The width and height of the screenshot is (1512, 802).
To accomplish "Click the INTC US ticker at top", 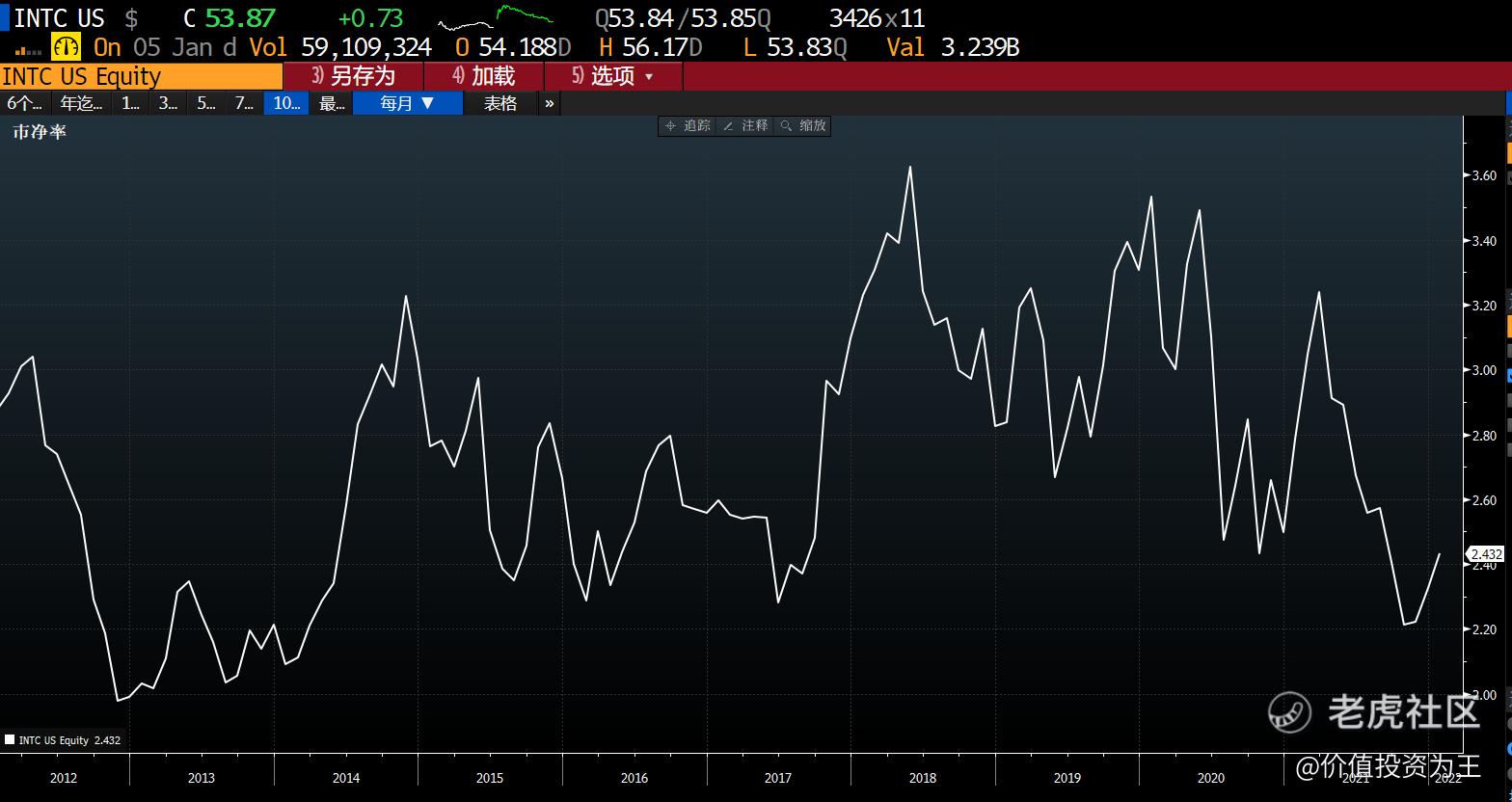I will (59, 17).
